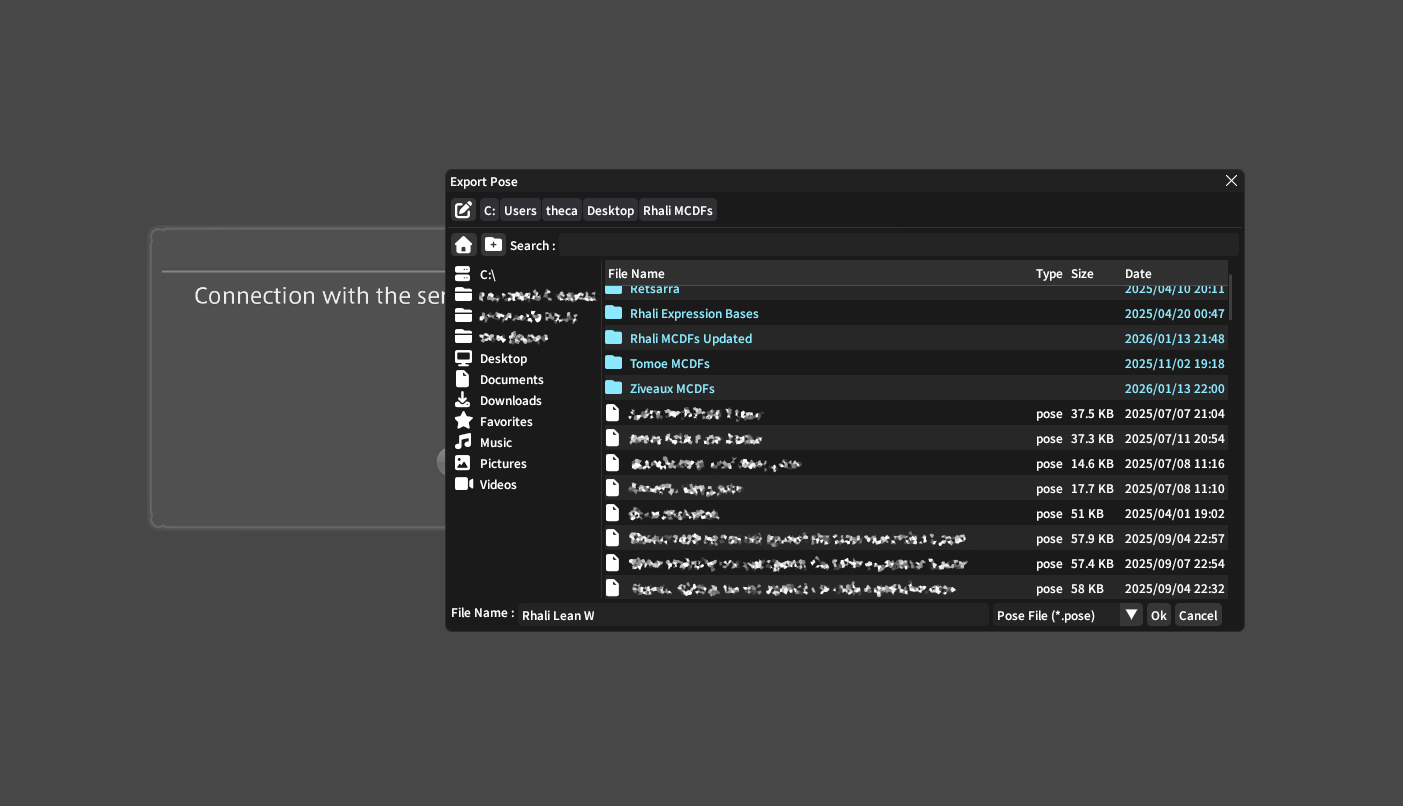Image resolution: width=1403 pixels, height=806 pixels.
Task: Sort file list by Date column
Action: (x=1138, y=274)
